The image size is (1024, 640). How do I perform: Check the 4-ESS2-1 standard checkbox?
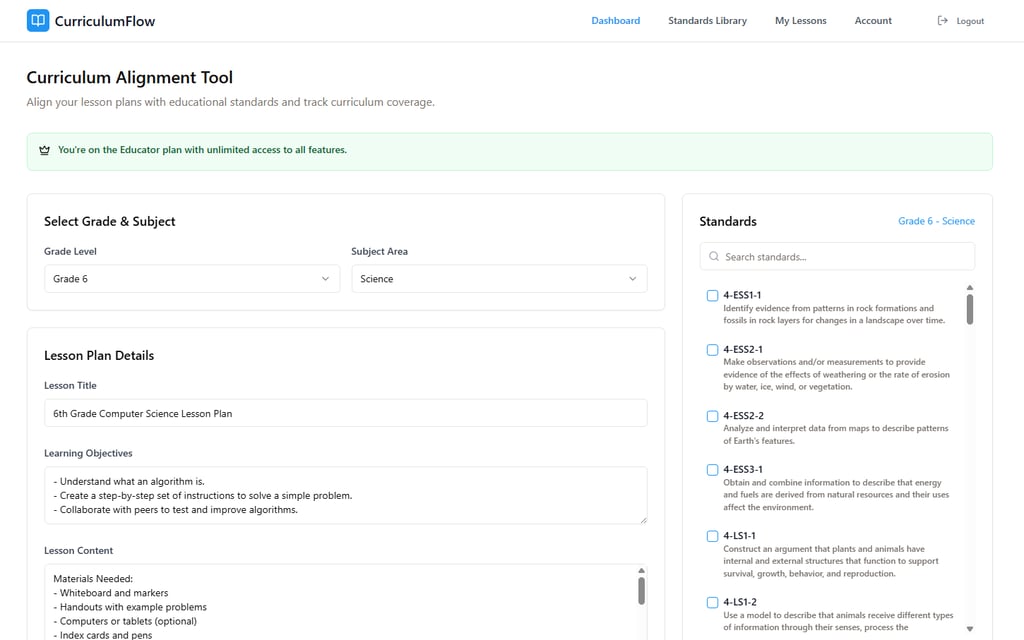click(712, 350)
